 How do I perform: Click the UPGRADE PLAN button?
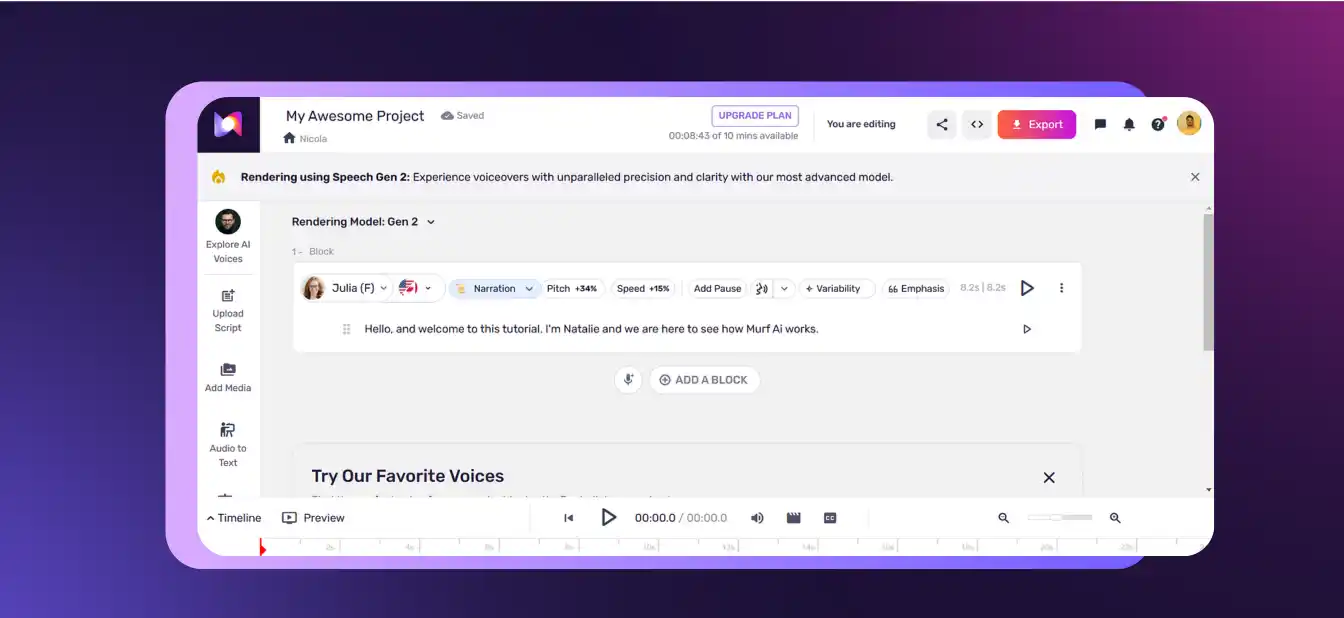[756, 116]
